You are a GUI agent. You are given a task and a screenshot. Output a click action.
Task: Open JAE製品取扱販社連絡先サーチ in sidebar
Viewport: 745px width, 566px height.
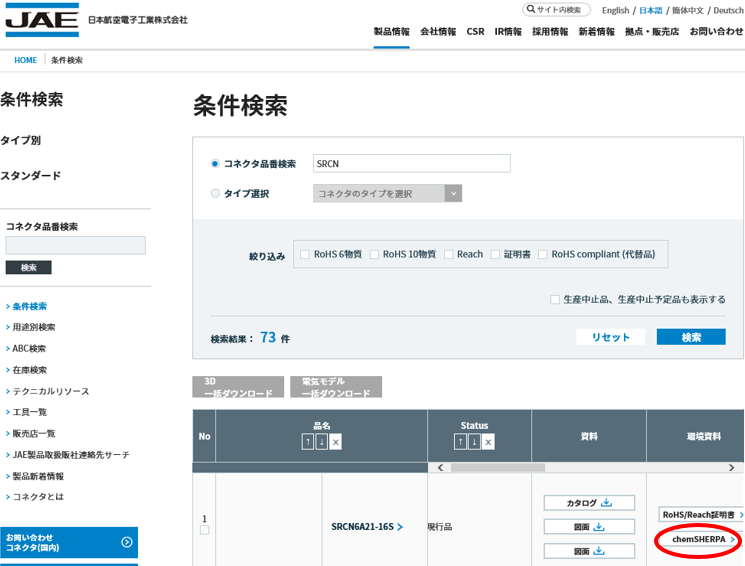70,455
